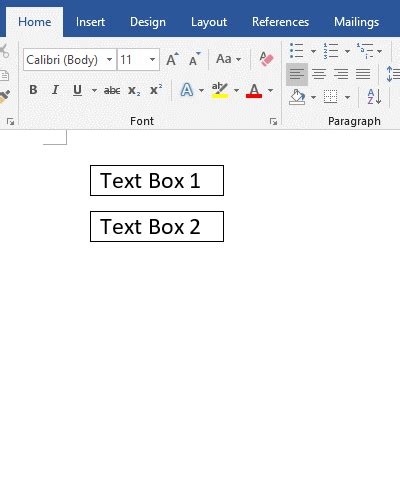Switch to the Insert tab
The height and width of the screenshot is (500, 400).
[90, 22]
